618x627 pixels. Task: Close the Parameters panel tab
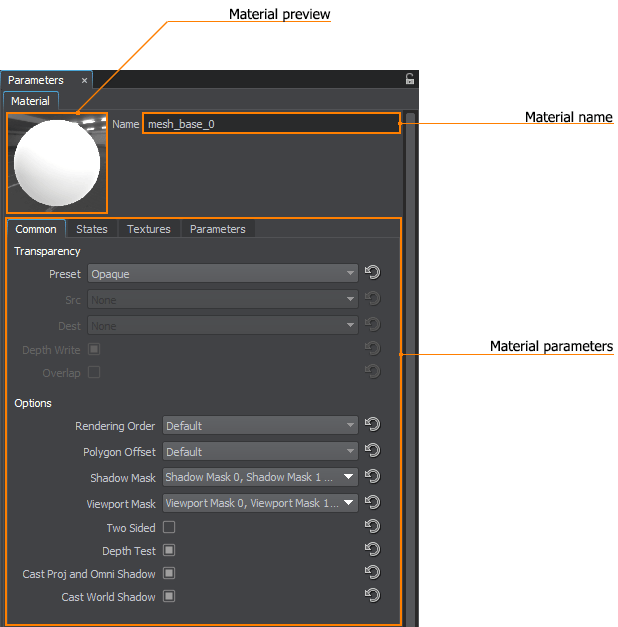(84, 80)
